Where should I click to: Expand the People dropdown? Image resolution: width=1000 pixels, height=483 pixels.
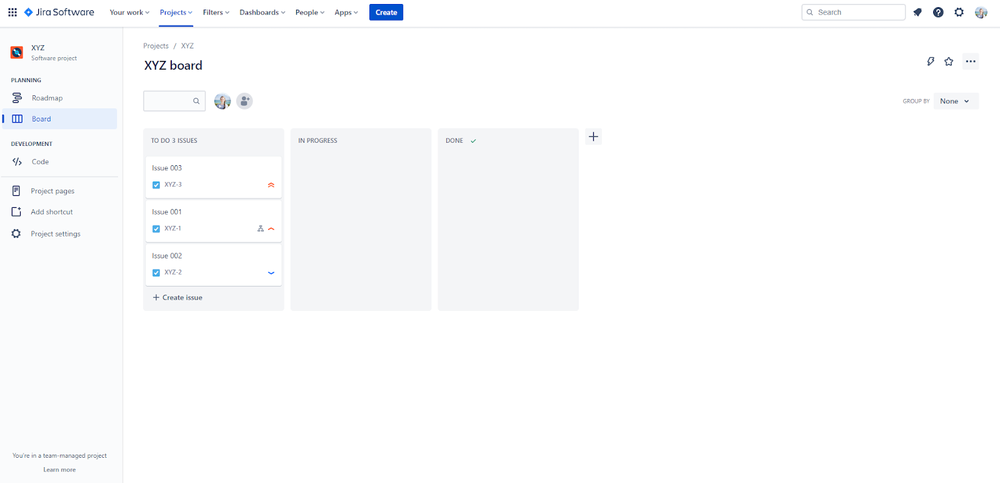pos(310,12)
